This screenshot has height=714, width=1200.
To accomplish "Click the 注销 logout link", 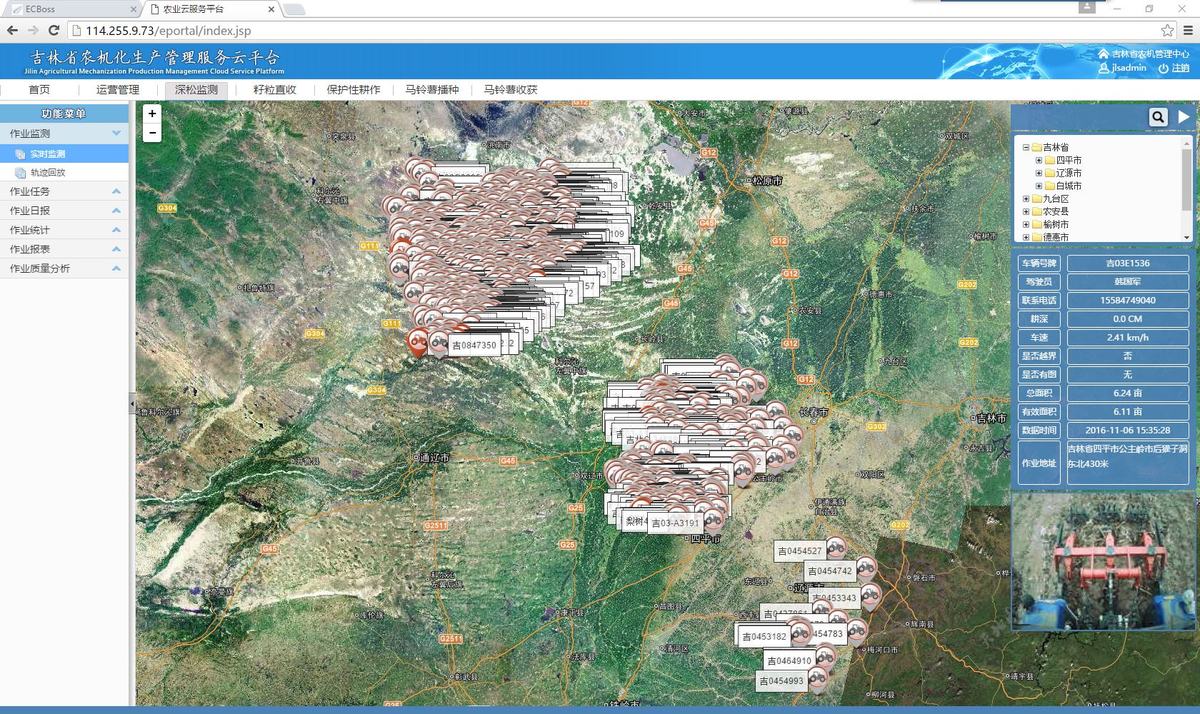I will [x=1180, y=68].
